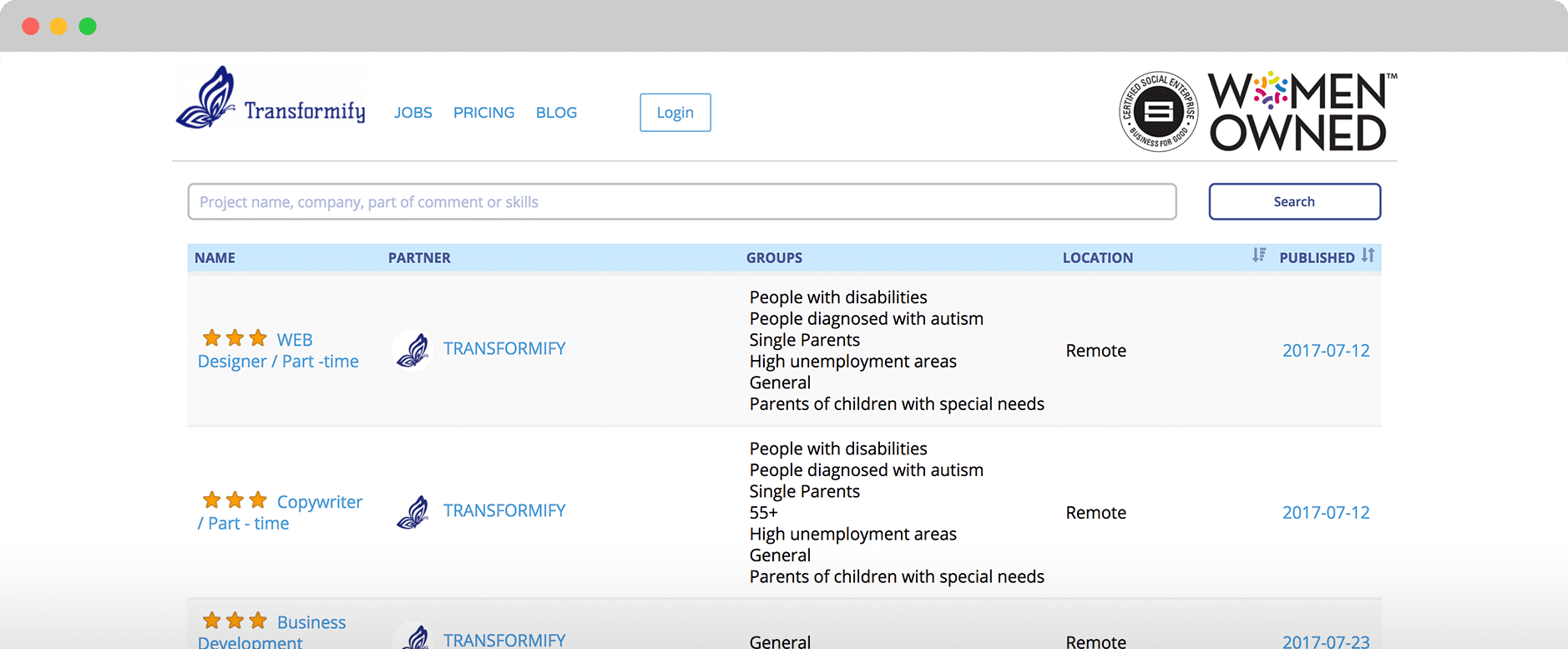Click the 2017-07-12 date in WEB Designer row

click(1325, 351)
